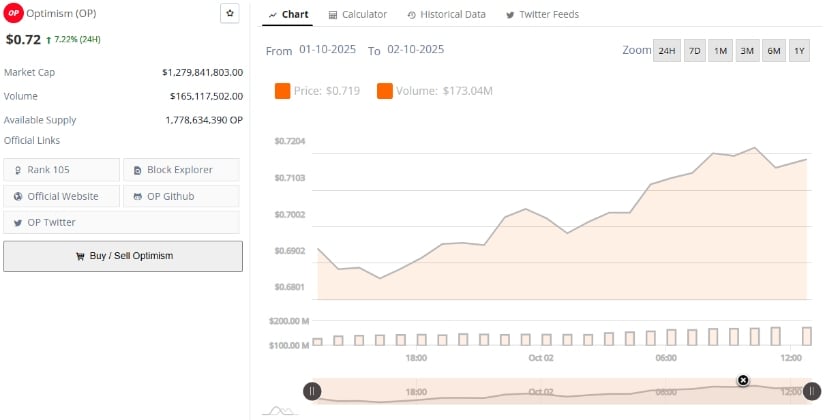This screenshot has width=825, height=420.
Task: Open the Chart tab
Action: (288, 14)
